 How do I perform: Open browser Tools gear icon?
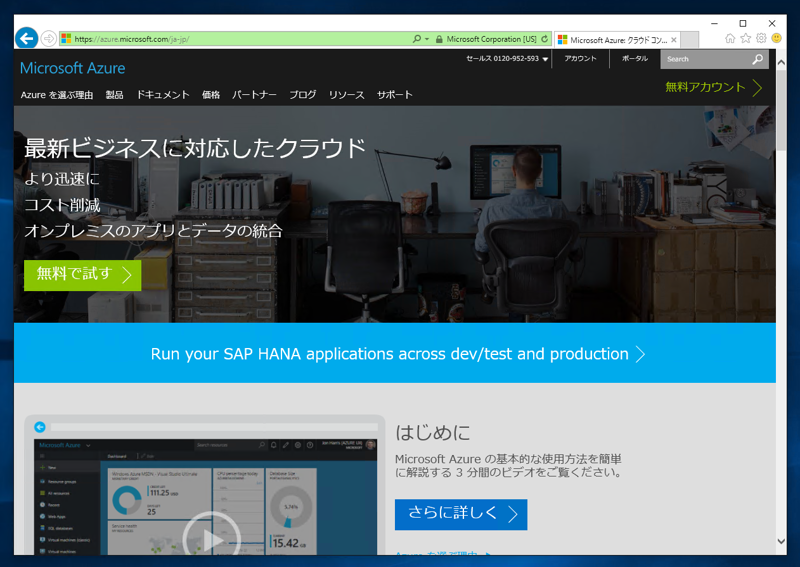click(761, 38)
